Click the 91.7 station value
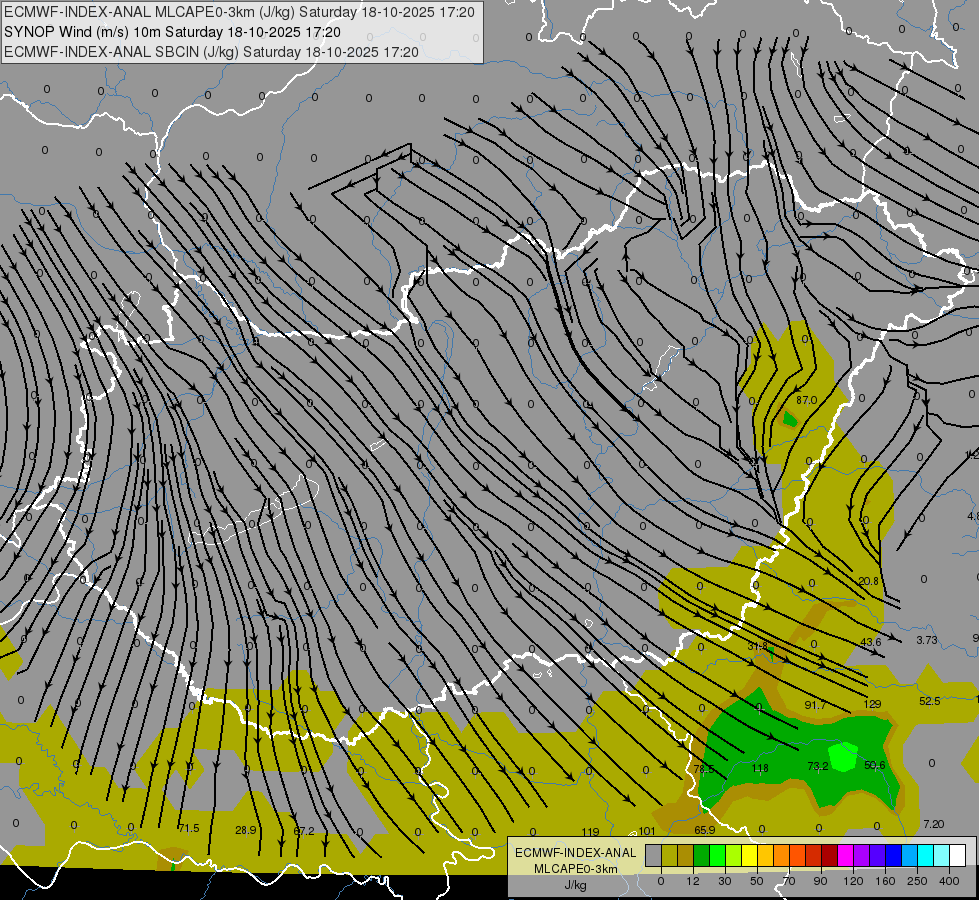The width and height of the screenshot is (979, 900). tap(815, 705)
